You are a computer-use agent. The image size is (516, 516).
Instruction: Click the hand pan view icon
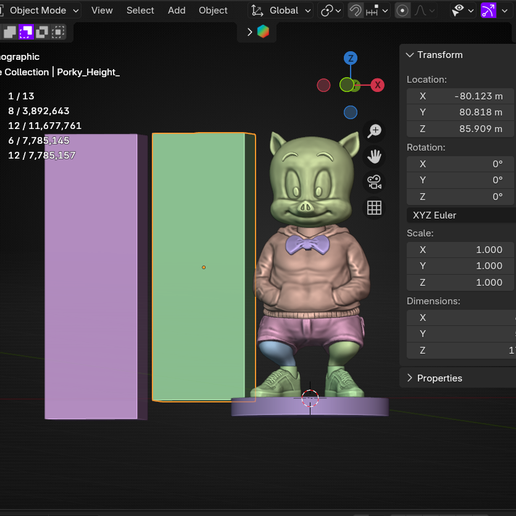tap(374, 157)
